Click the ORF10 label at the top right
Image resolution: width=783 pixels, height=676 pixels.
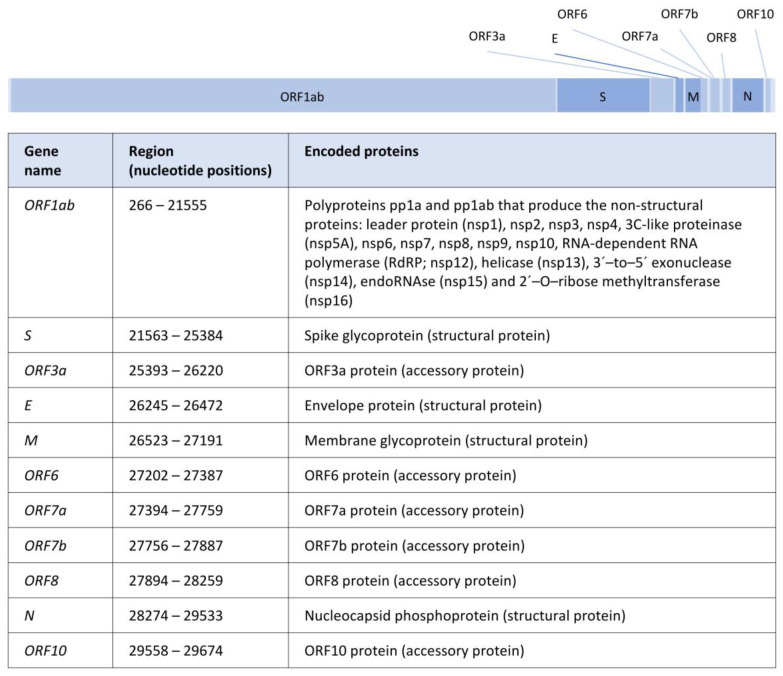[x=754, y=14]
